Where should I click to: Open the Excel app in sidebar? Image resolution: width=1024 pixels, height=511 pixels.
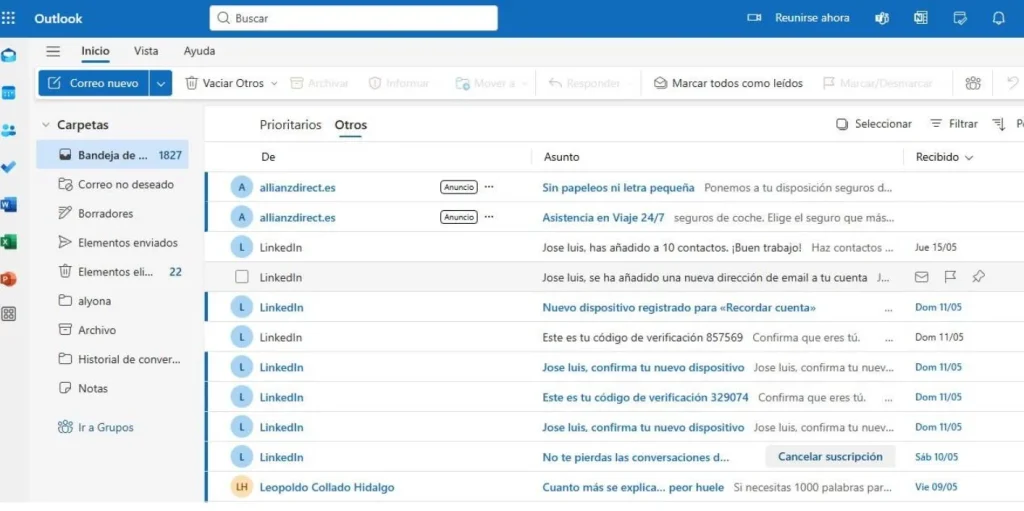click(9, 242)
